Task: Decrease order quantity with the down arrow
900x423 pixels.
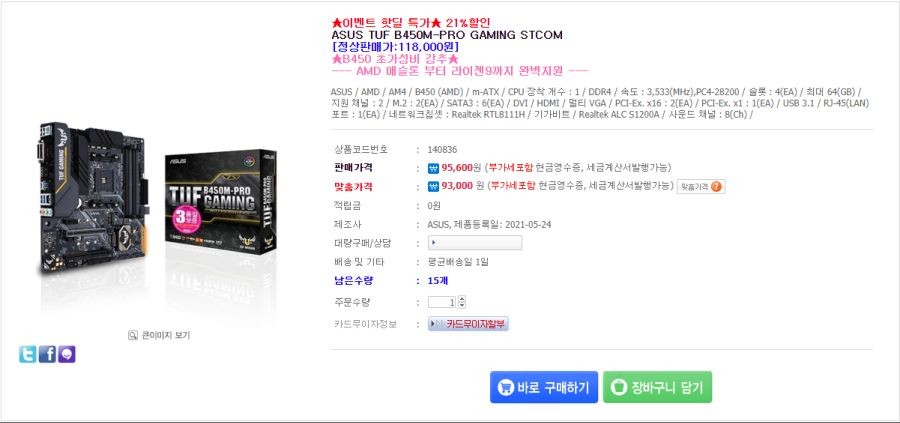Action: click(x=462, y=305)
